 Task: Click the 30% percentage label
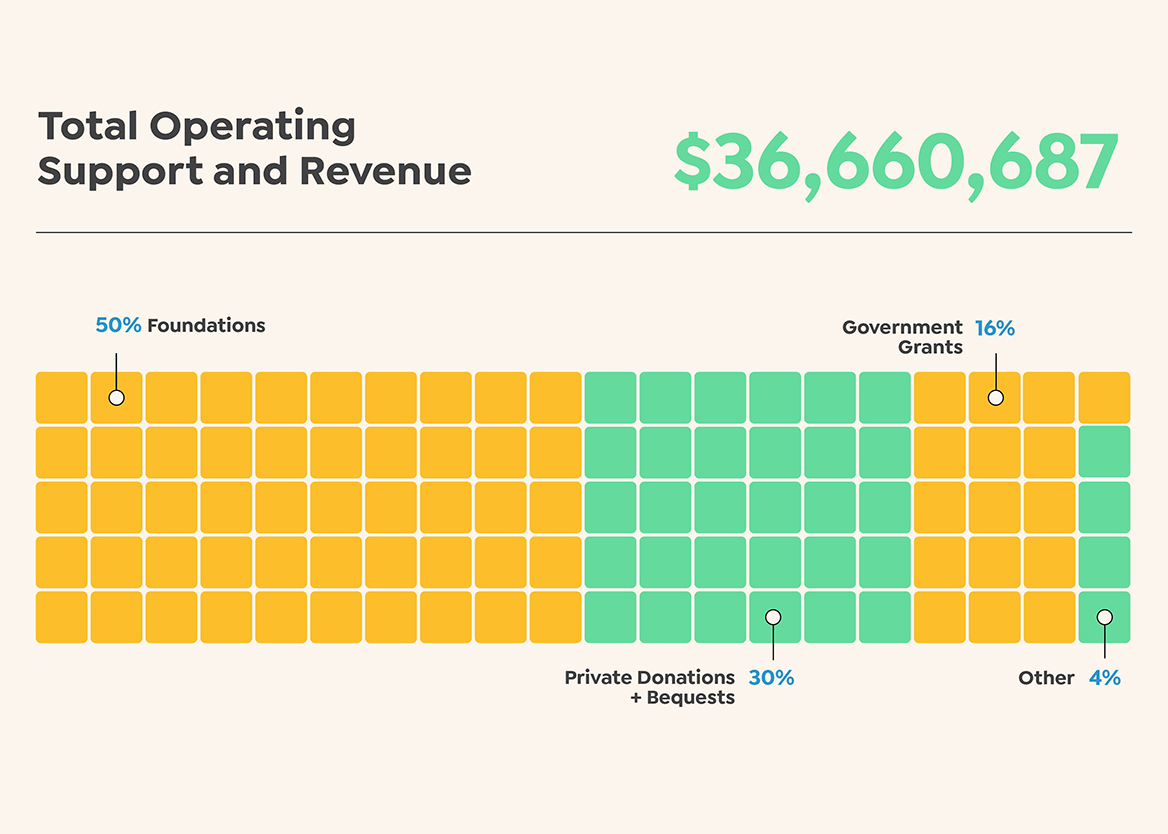pos(771,678)
